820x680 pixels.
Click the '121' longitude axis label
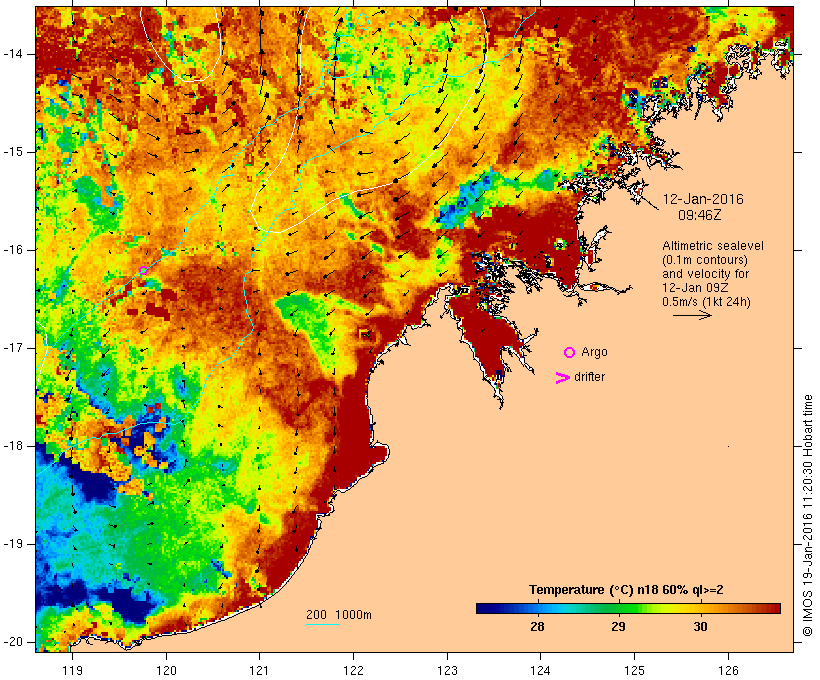point(259,670)
